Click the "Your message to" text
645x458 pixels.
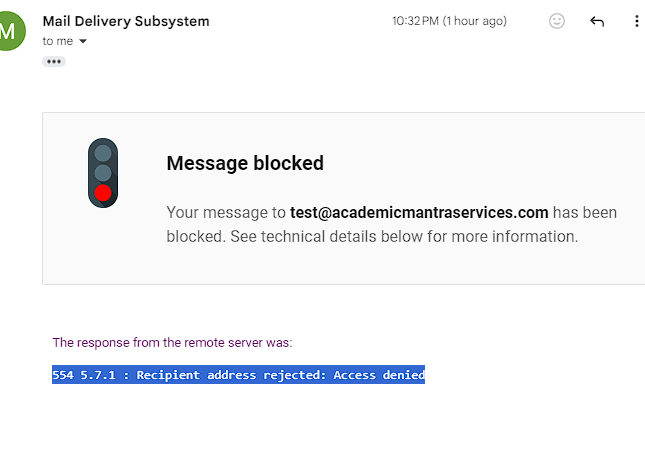226,212
